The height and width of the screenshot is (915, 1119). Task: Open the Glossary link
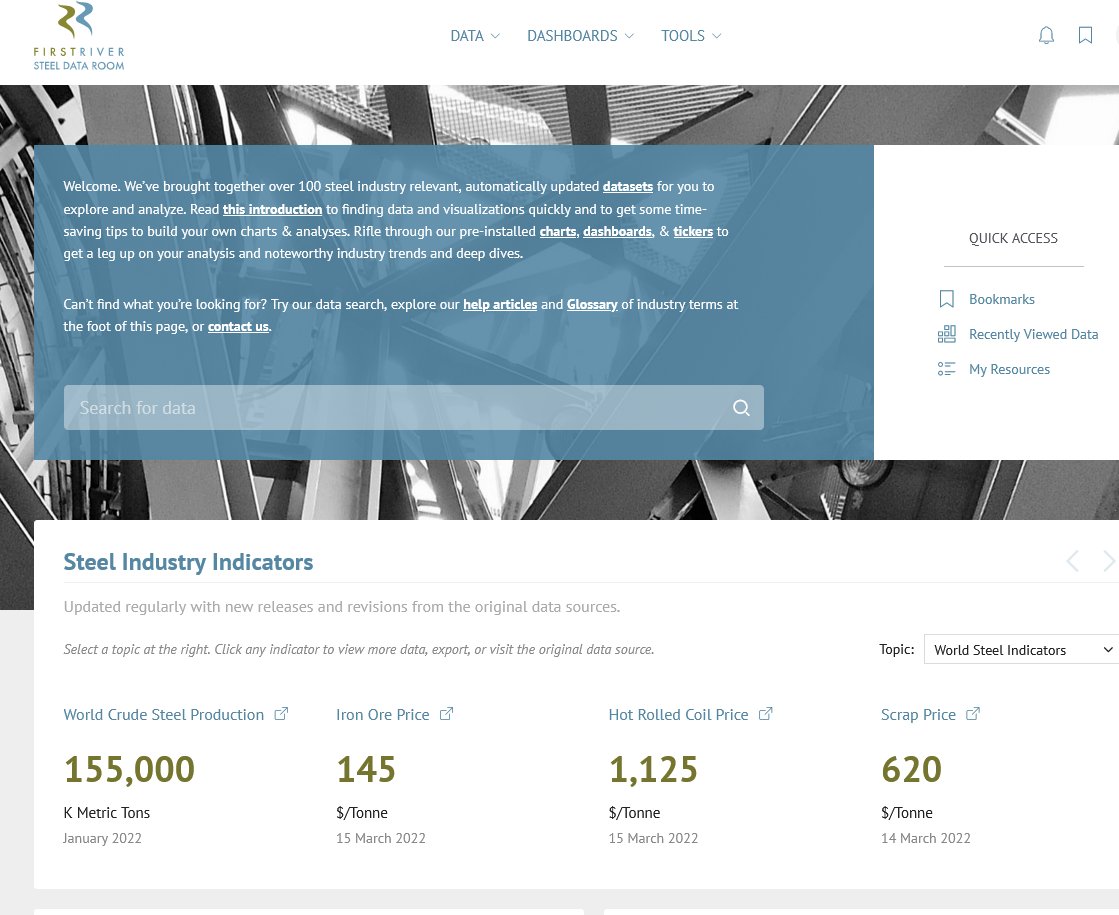coord(592,304)
